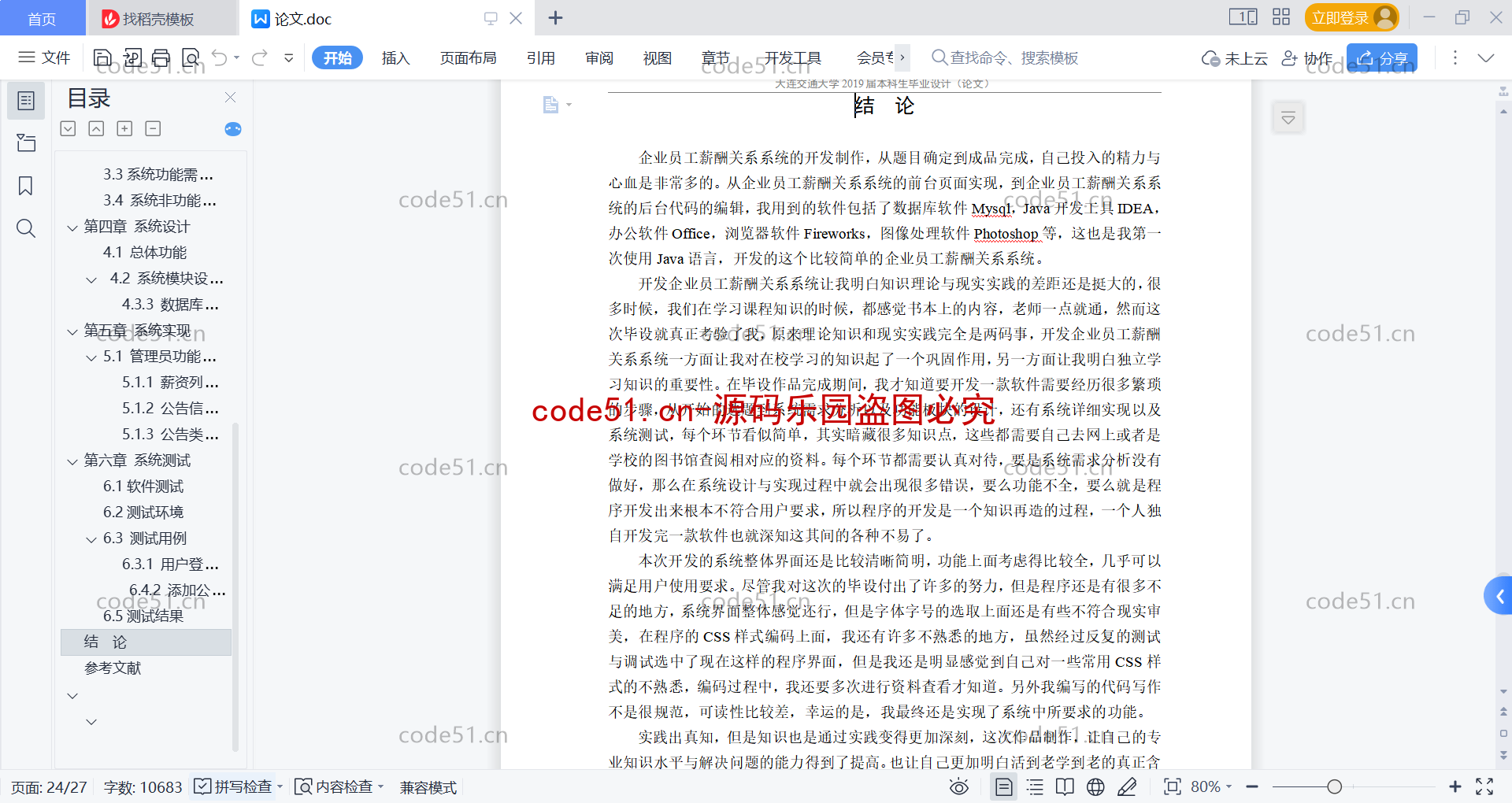Collapse the 4.2 系统模块设计 node

point(91,279)
